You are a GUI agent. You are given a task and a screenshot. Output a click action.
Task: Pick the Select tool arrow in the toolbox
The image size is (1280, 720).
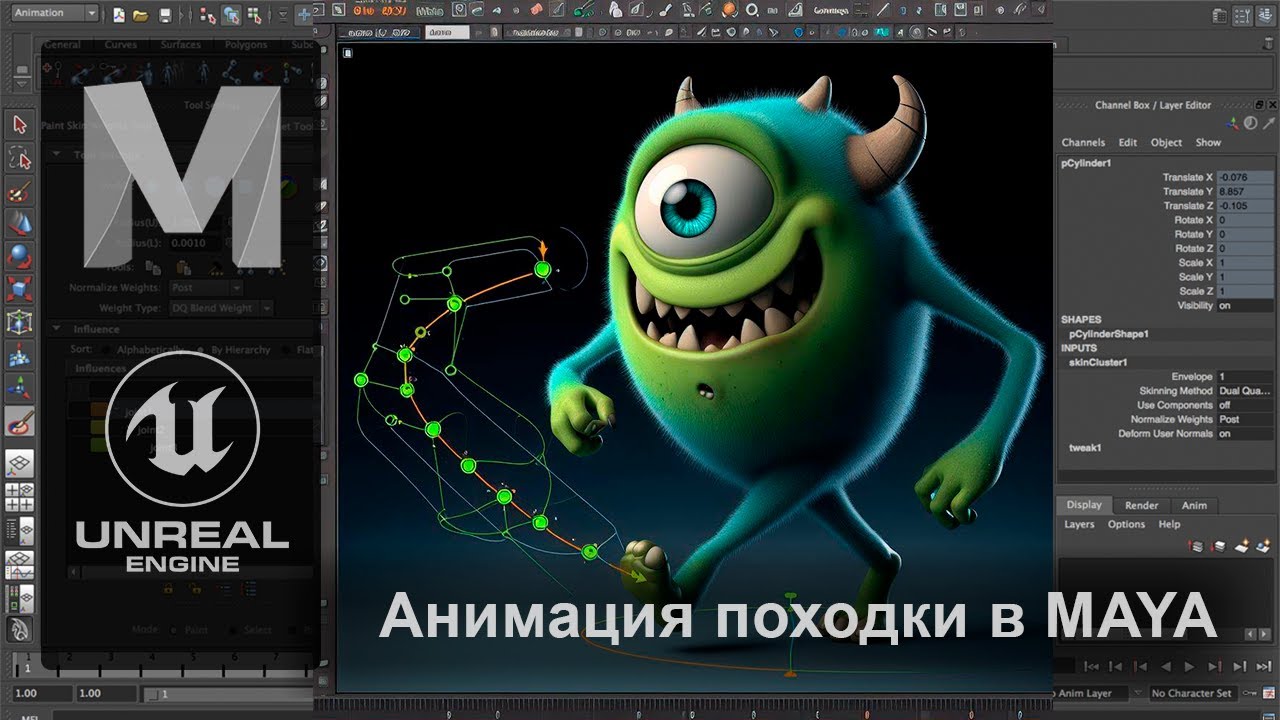pyautogui.click(x=20, y=124)
